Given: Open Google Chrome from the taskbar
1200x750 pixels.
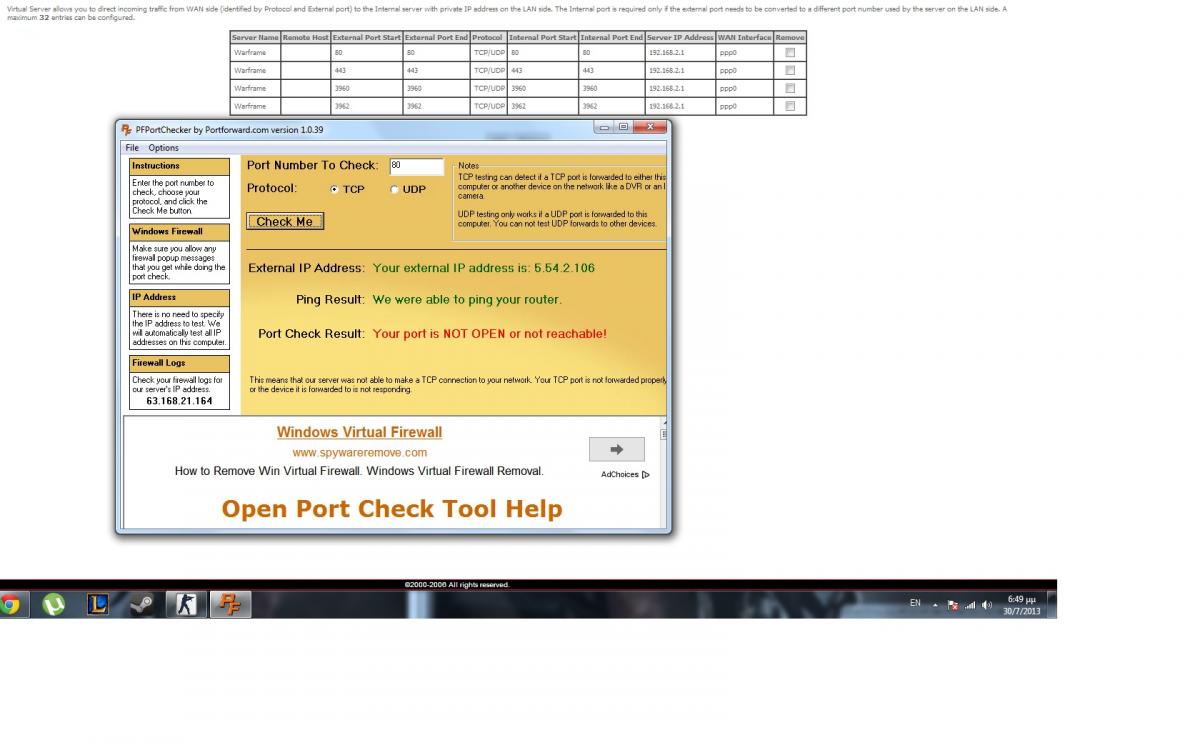Looking at the screenshot, I should pyautogui.click(x=10, y=604).
